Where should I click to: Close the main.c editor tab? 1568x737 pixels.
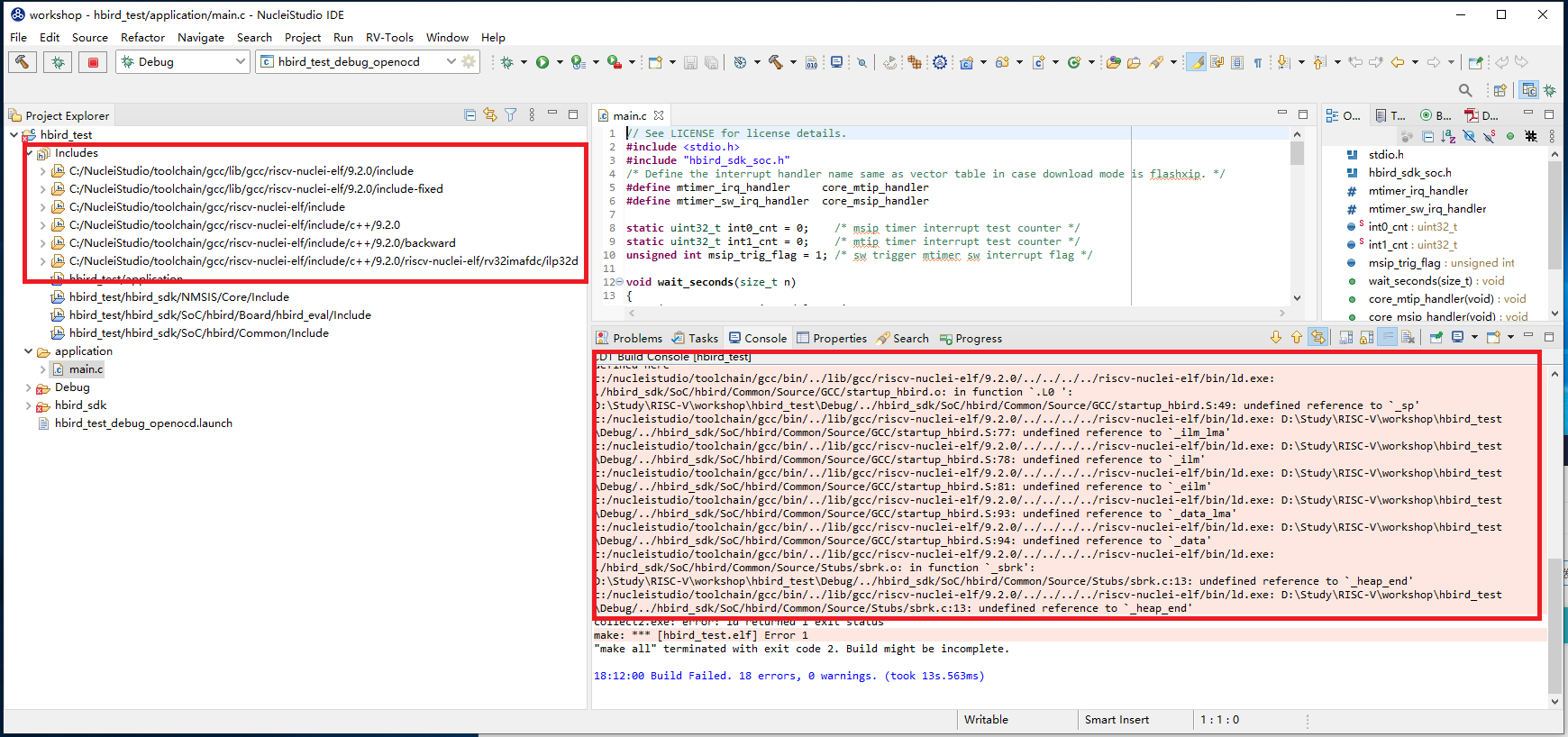659,115
